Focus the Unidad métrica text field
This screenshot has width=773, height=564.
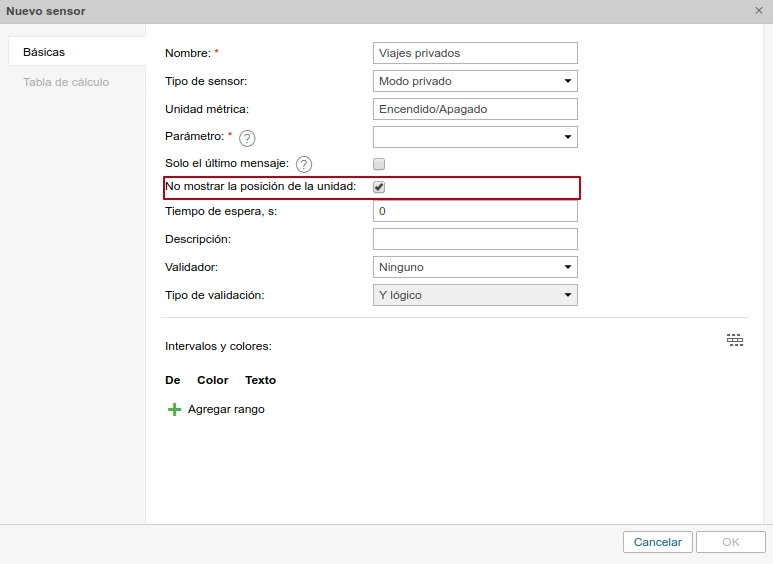click(475, 109)
